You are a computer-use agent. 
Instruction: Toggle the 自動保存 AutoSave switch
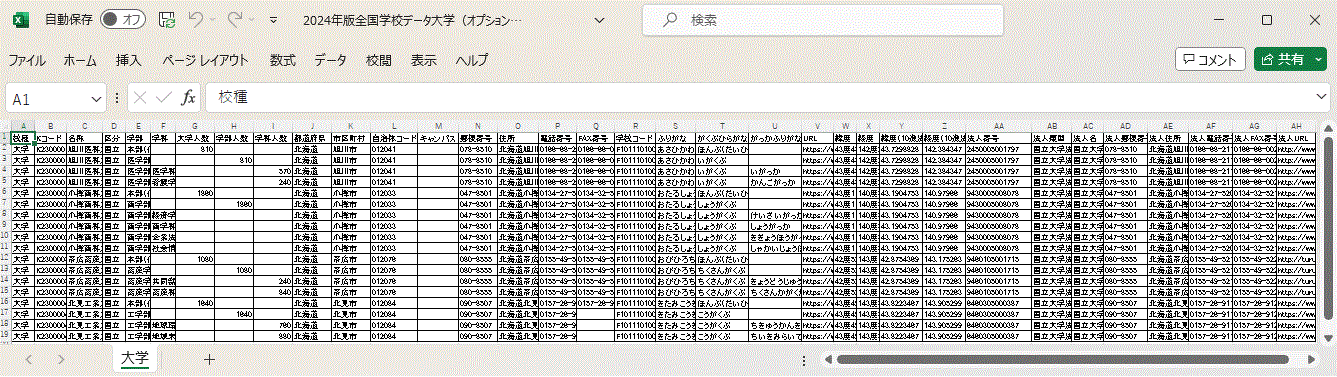click(x=123, y=20)
